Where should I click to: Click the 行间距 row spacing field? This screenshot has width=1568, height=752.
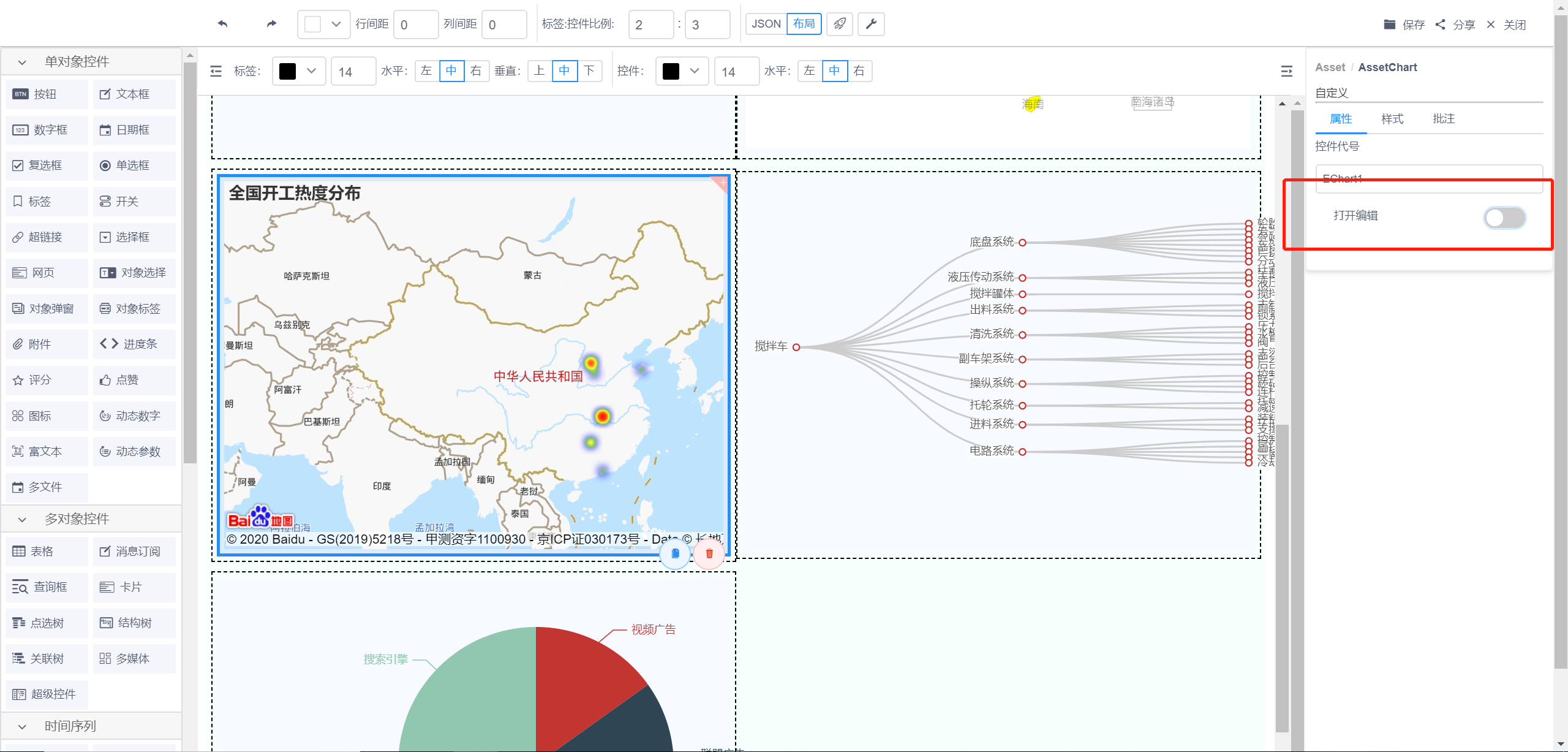click(x=416, y=25)
